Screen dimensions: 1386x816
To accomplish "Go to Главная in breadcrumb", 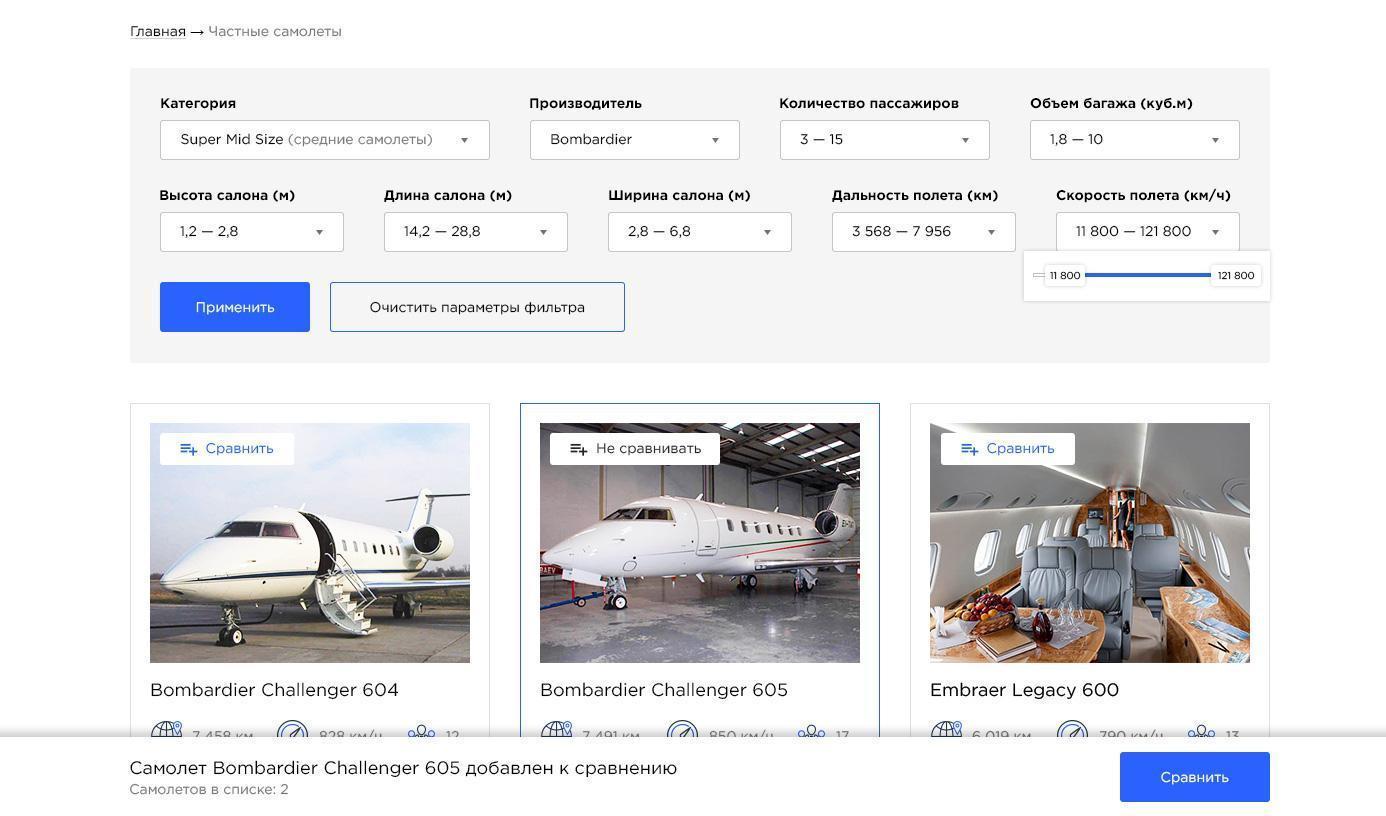I will [x=157, y=32].
